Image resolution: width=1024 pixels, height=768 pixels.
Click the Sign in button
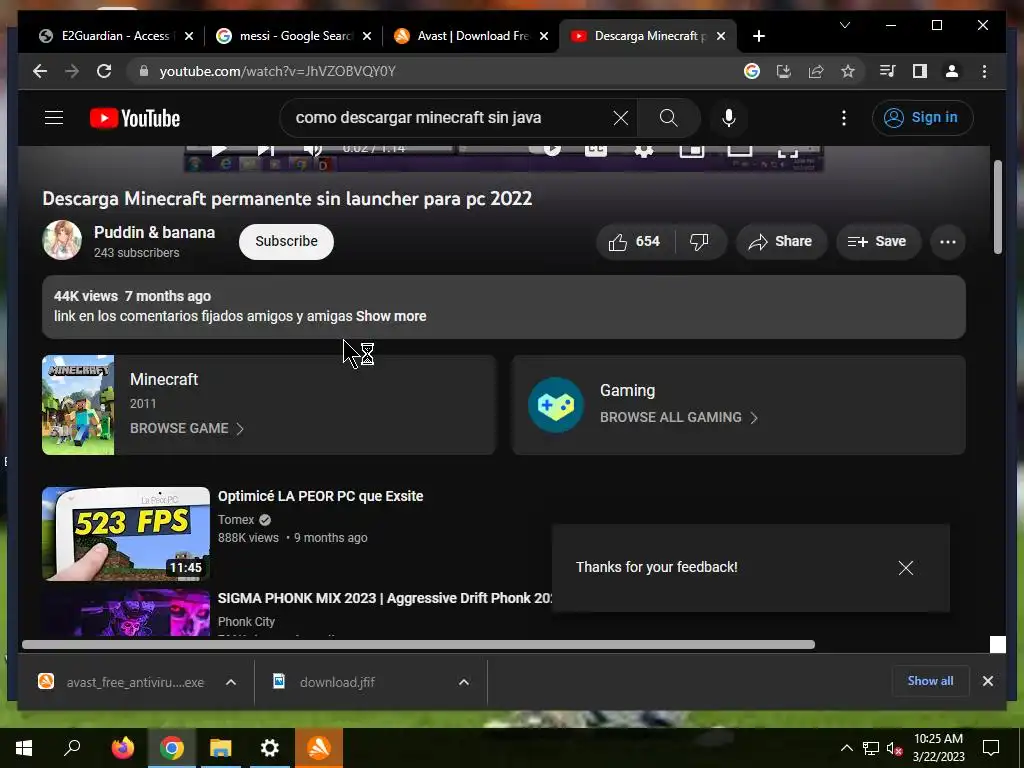(x=922, y=118)
